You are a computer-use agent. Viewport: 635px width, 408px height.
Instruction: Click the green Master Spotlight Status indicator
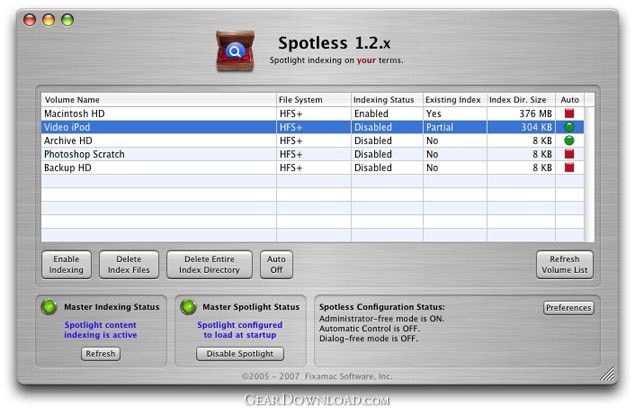coord(187,307)
